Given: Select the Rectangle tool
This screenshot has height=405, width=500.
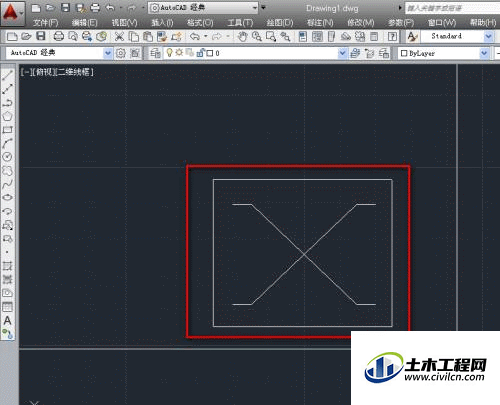Looking at the screenshot, I should (x=7, y=130).
